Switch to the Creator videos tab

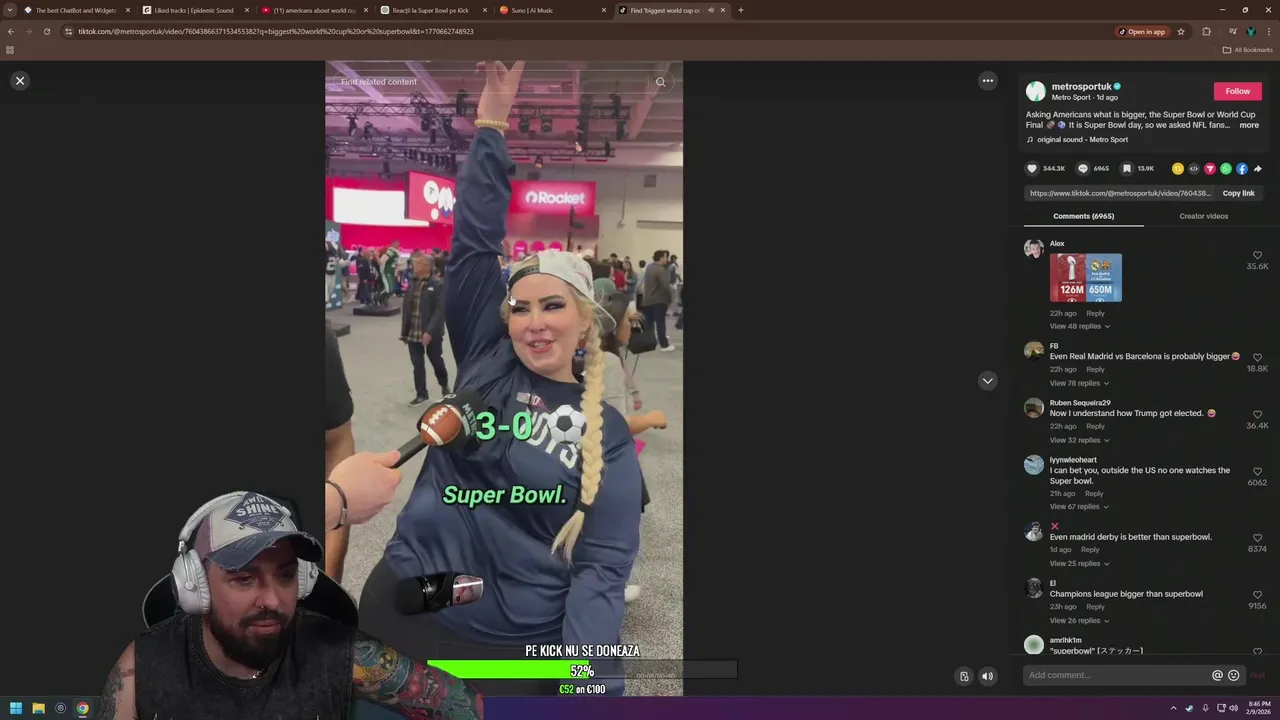tap(1204, 216)
